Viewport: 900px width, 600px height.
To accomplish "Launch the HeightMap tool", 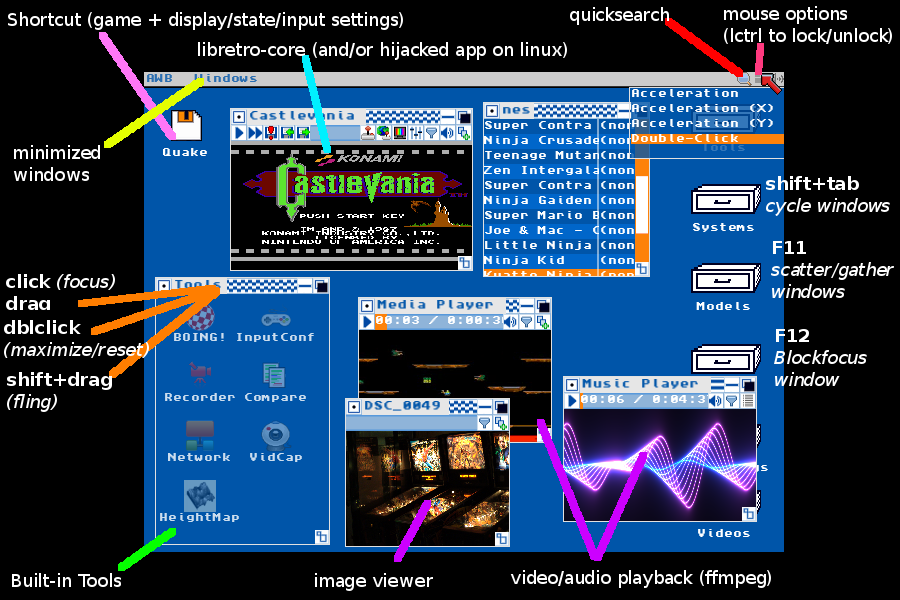I will pos(198,494).
